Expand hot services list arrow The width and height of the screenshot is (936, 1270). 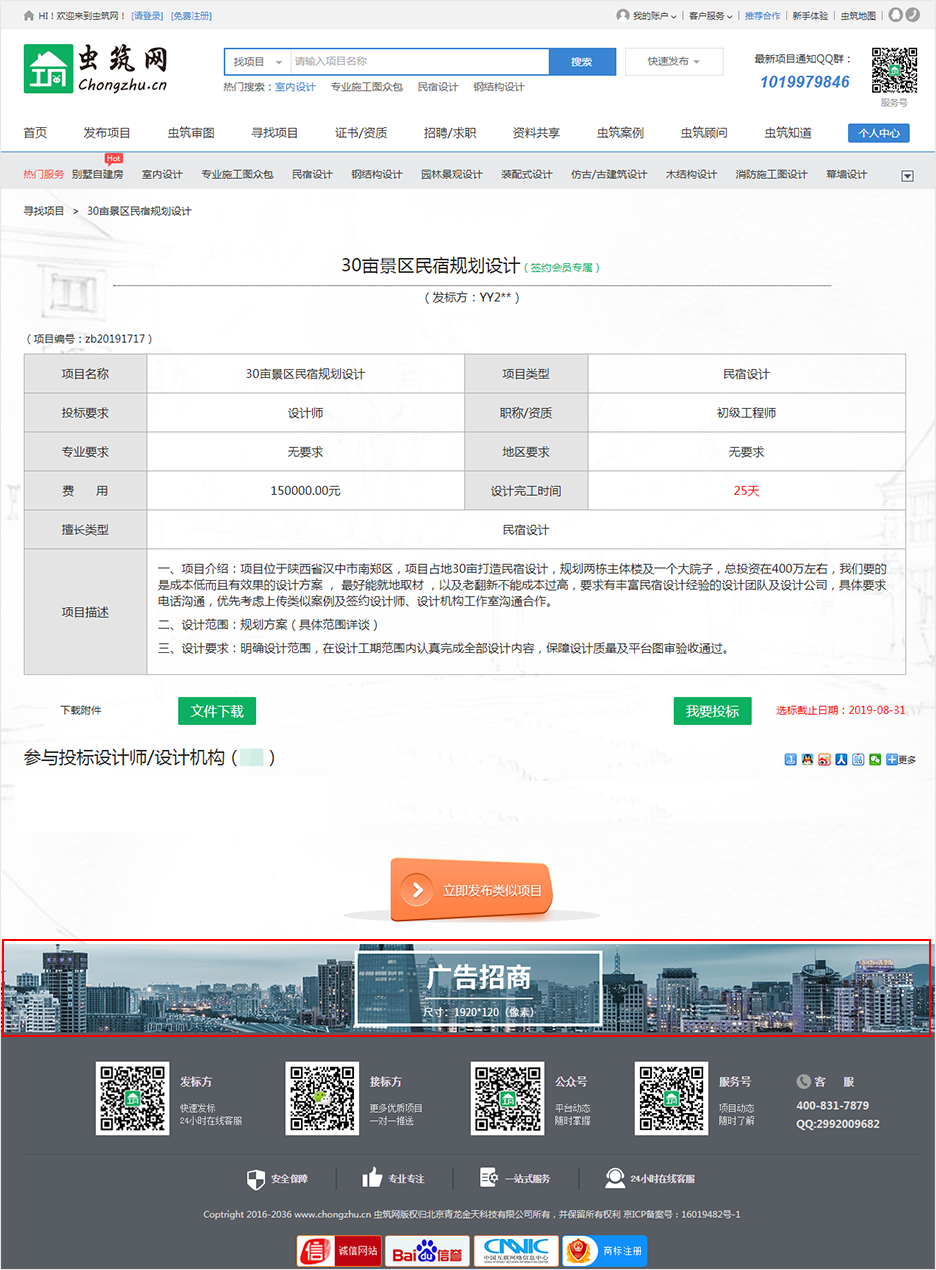(x=908, y=176)
